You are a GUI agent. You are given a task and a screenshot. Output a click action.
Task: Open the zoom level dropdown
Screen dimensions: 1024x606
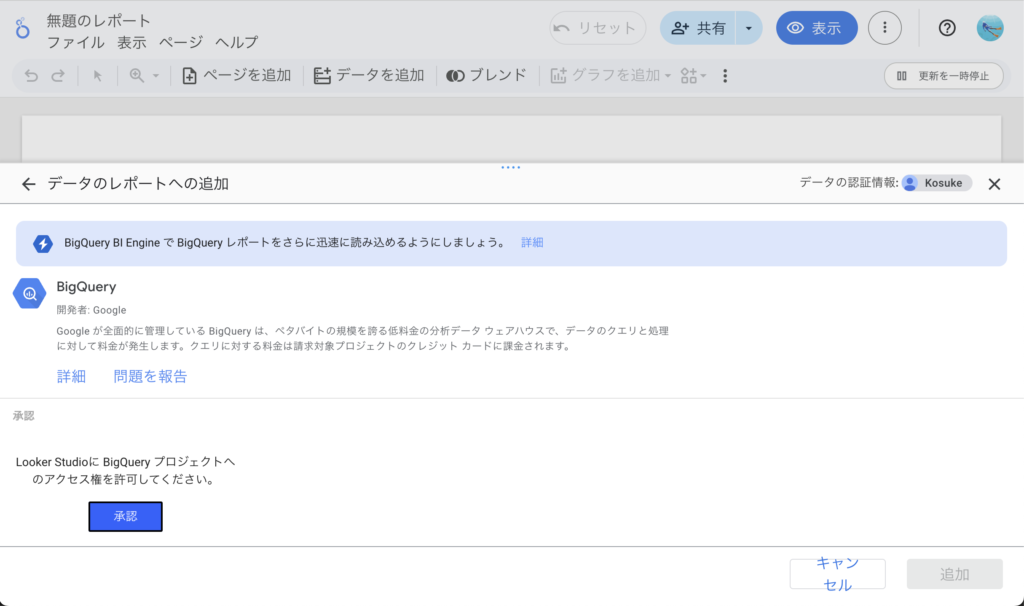144,76
